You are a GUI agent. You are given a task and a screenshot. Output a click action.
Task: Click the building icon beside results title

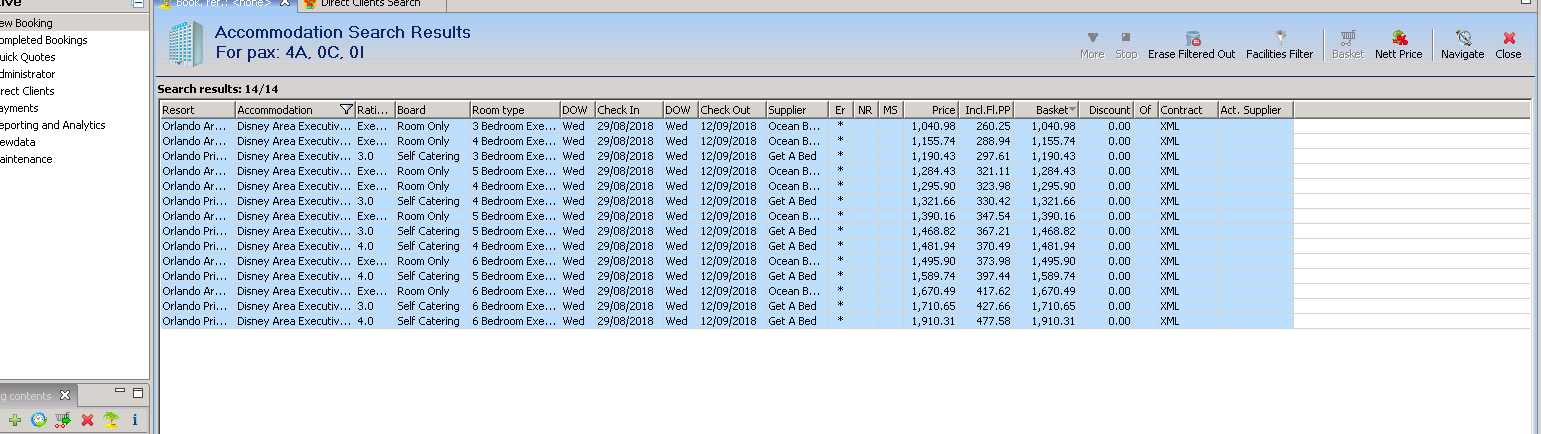pyautogui.click(x=184, y=43)
